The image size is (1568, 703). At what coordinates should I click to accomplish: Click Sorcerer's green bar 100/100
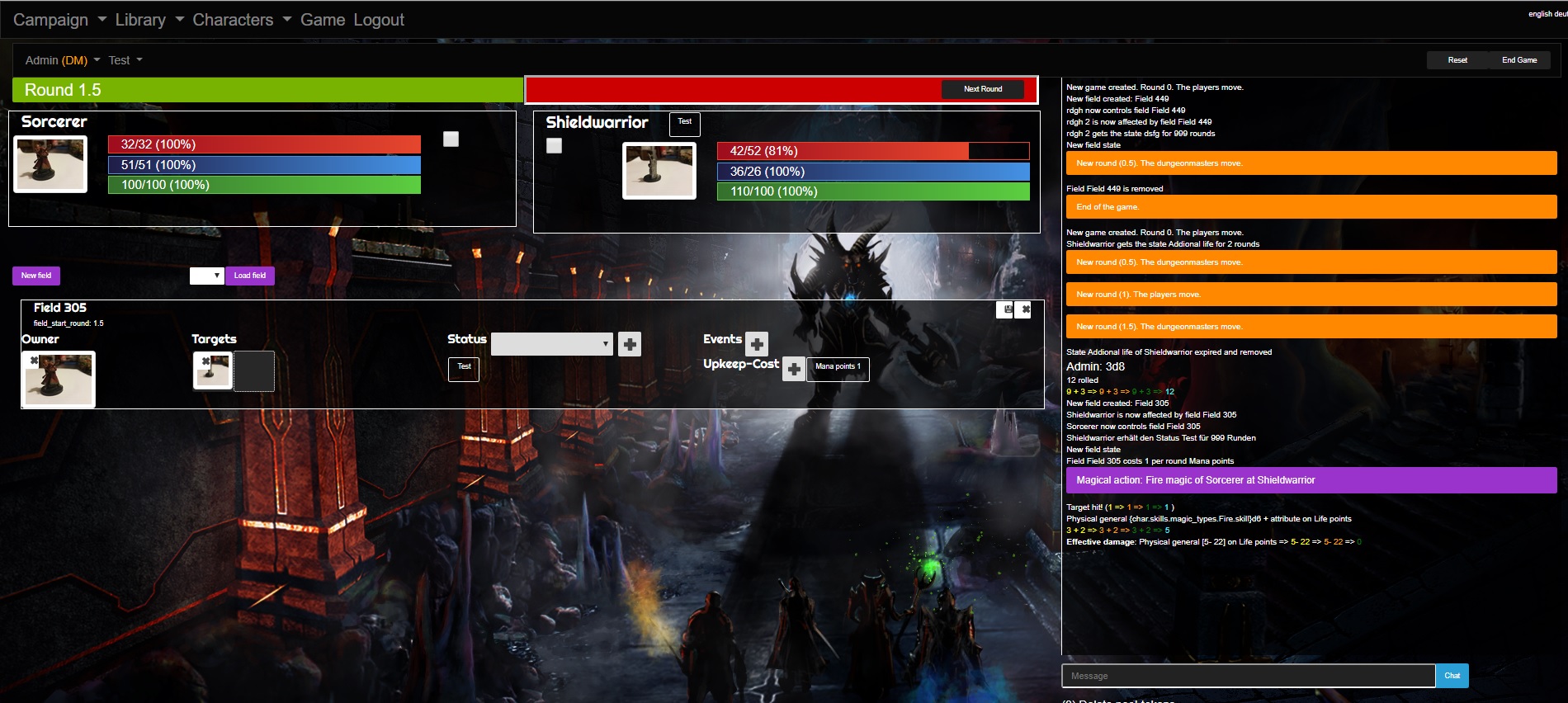[x=264, y=185]
